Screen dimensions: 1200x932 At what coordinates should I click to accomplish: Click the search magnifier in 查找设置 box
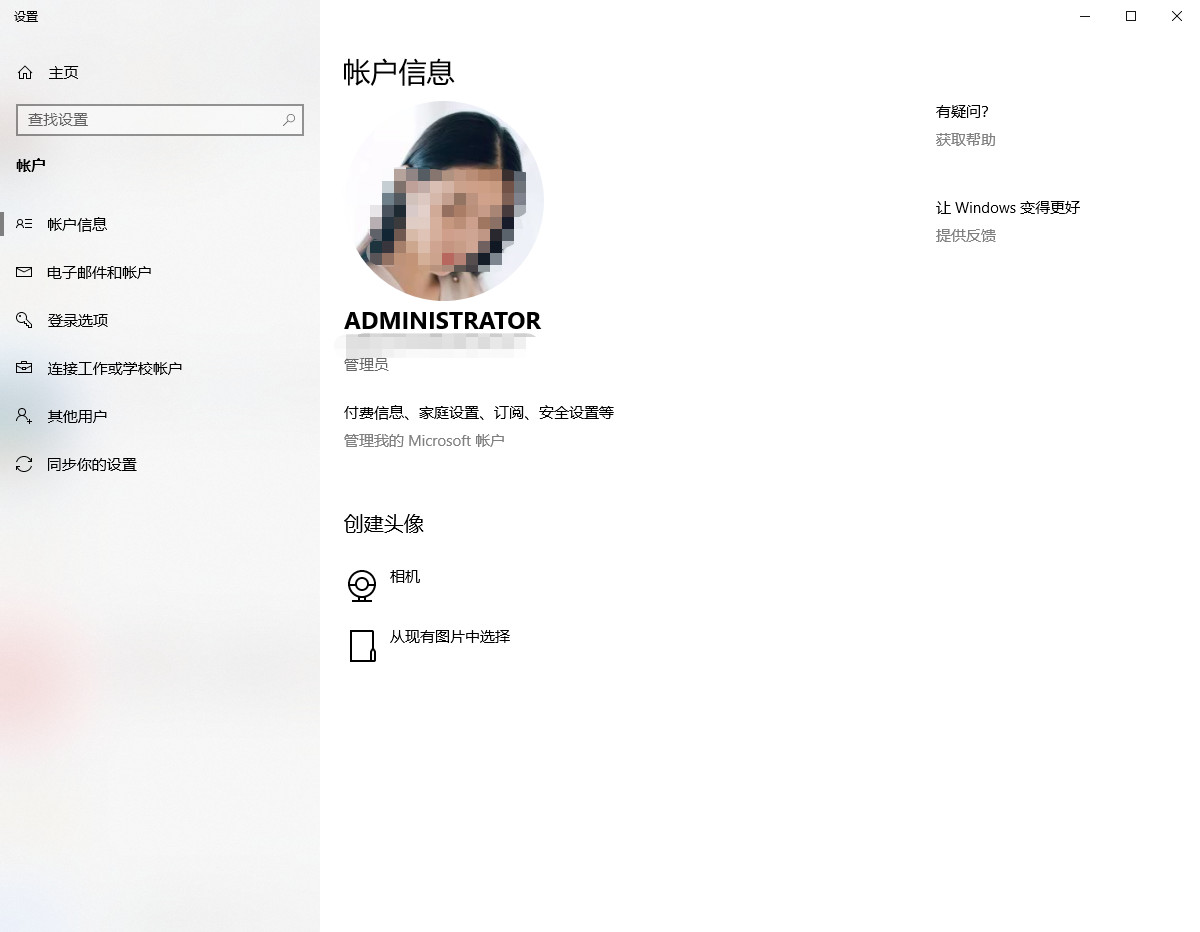[290, 119]
